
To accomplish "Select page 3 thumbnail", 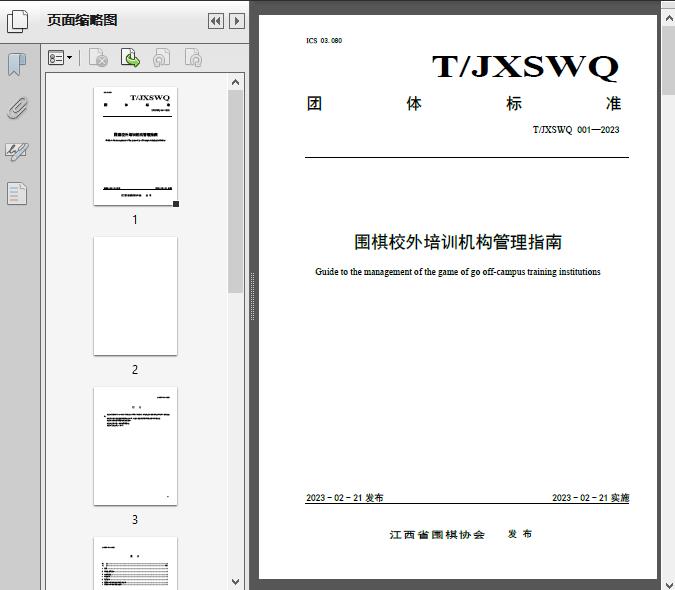I will [x=135, y=446].
